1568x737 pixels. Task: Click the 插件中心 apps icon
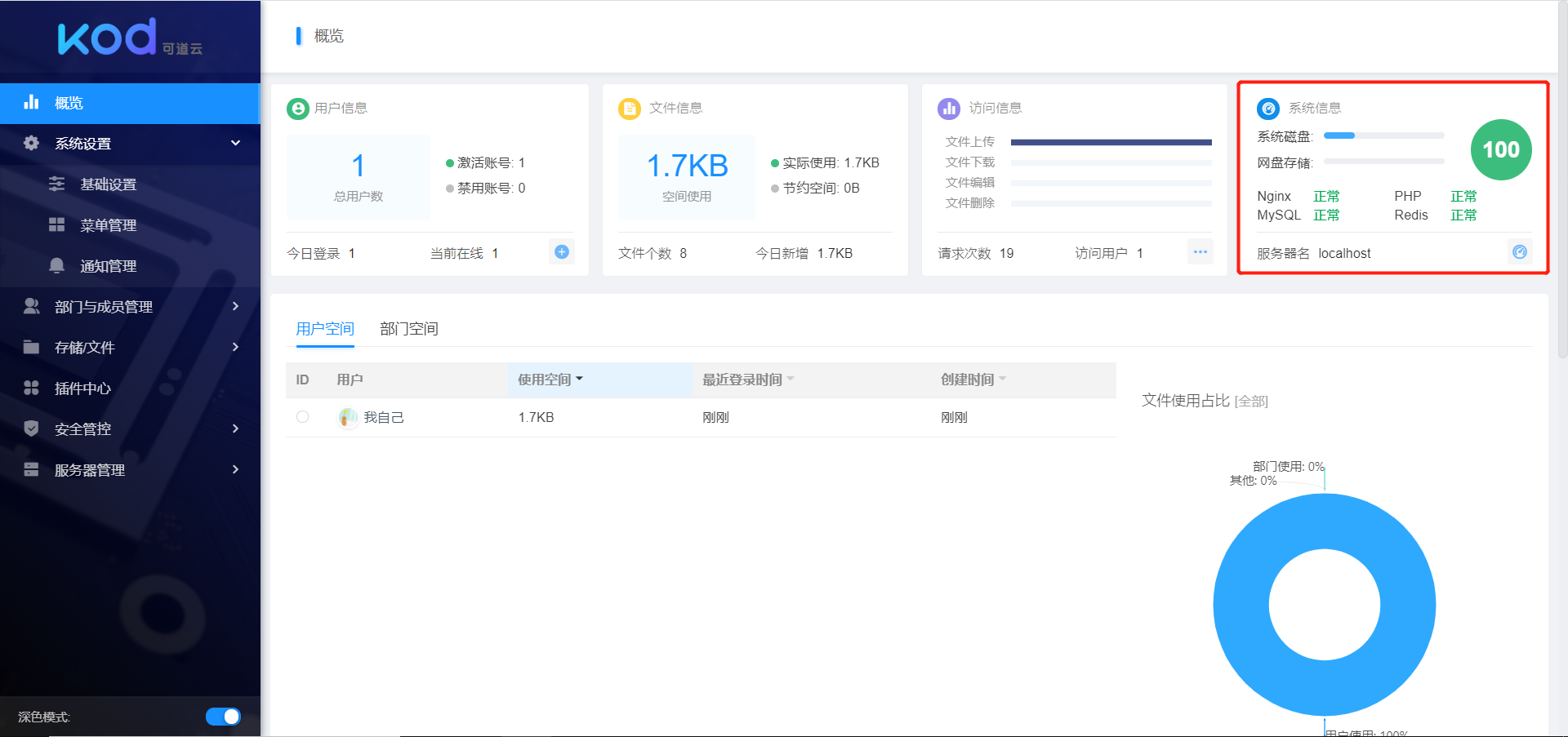[32, 388]
